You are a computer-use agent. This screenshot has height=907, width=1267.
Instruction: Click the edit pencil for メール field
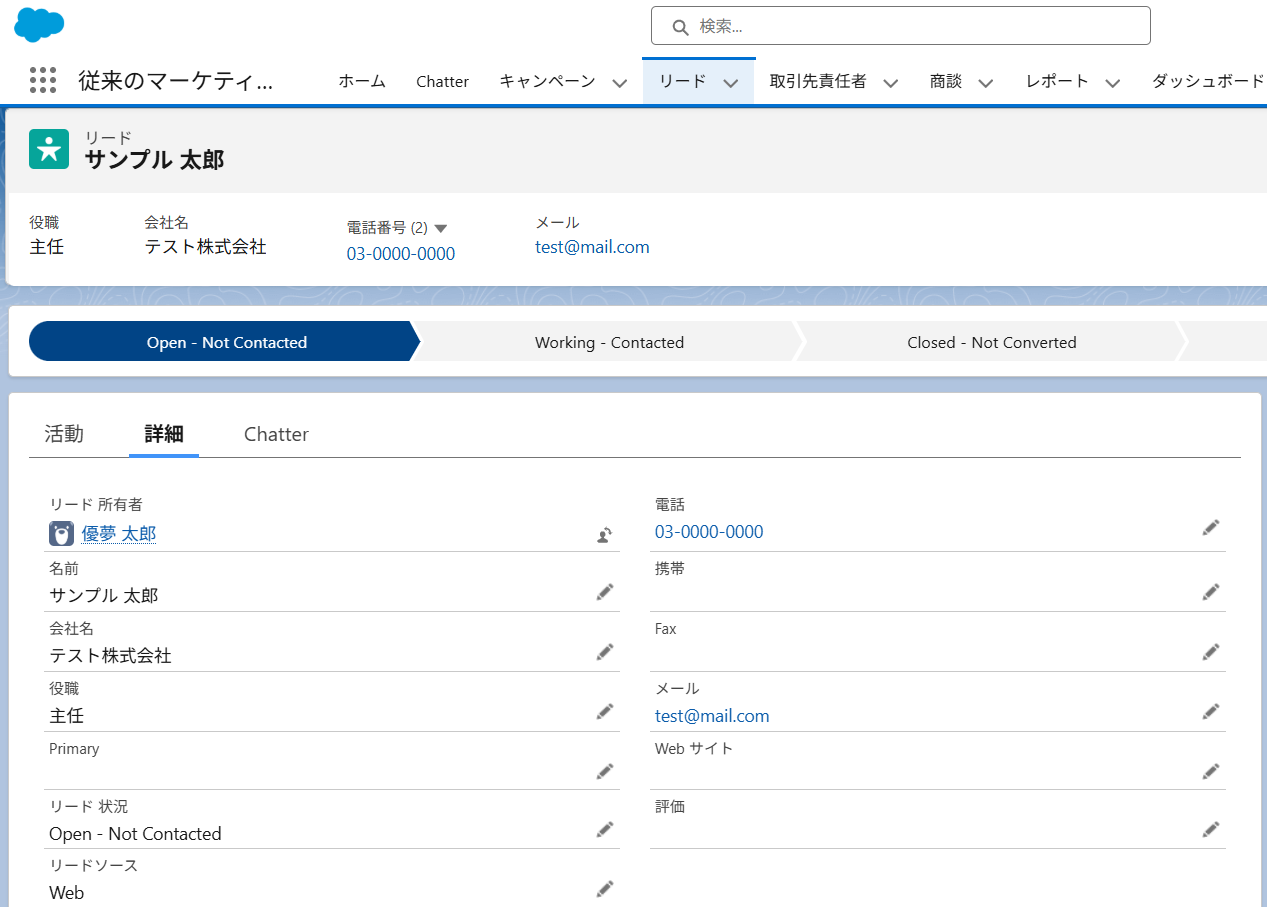click(x=1211, y=712)
